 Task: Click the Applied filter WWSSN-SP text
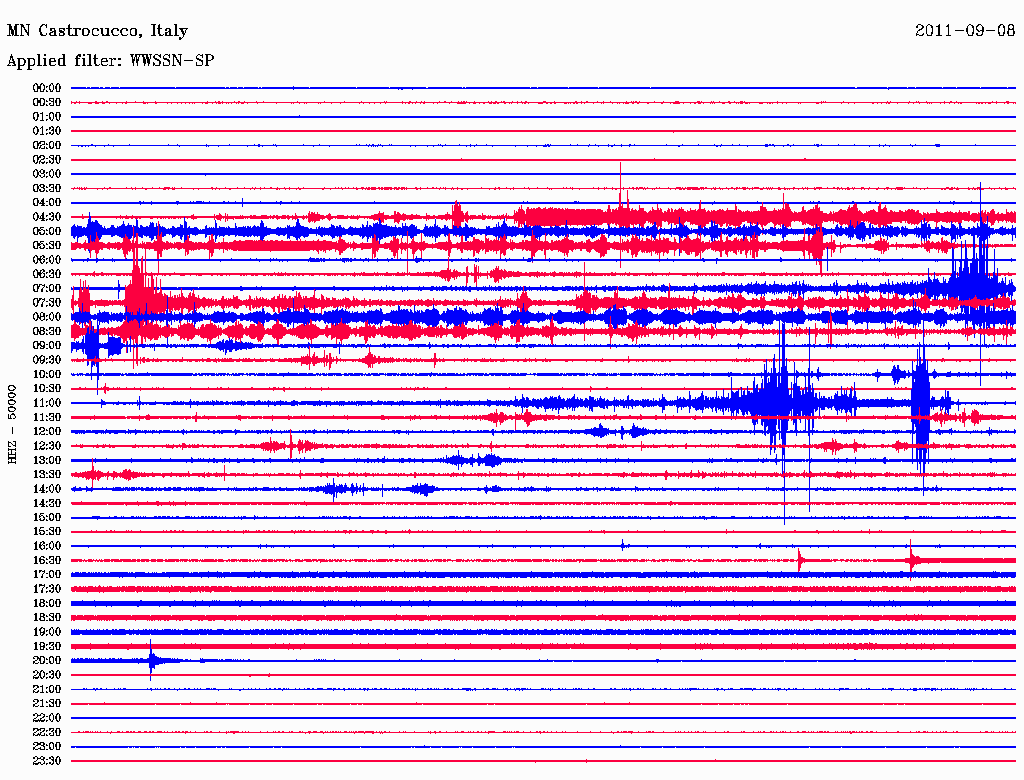pyautogui.click(x=110, y=61)
